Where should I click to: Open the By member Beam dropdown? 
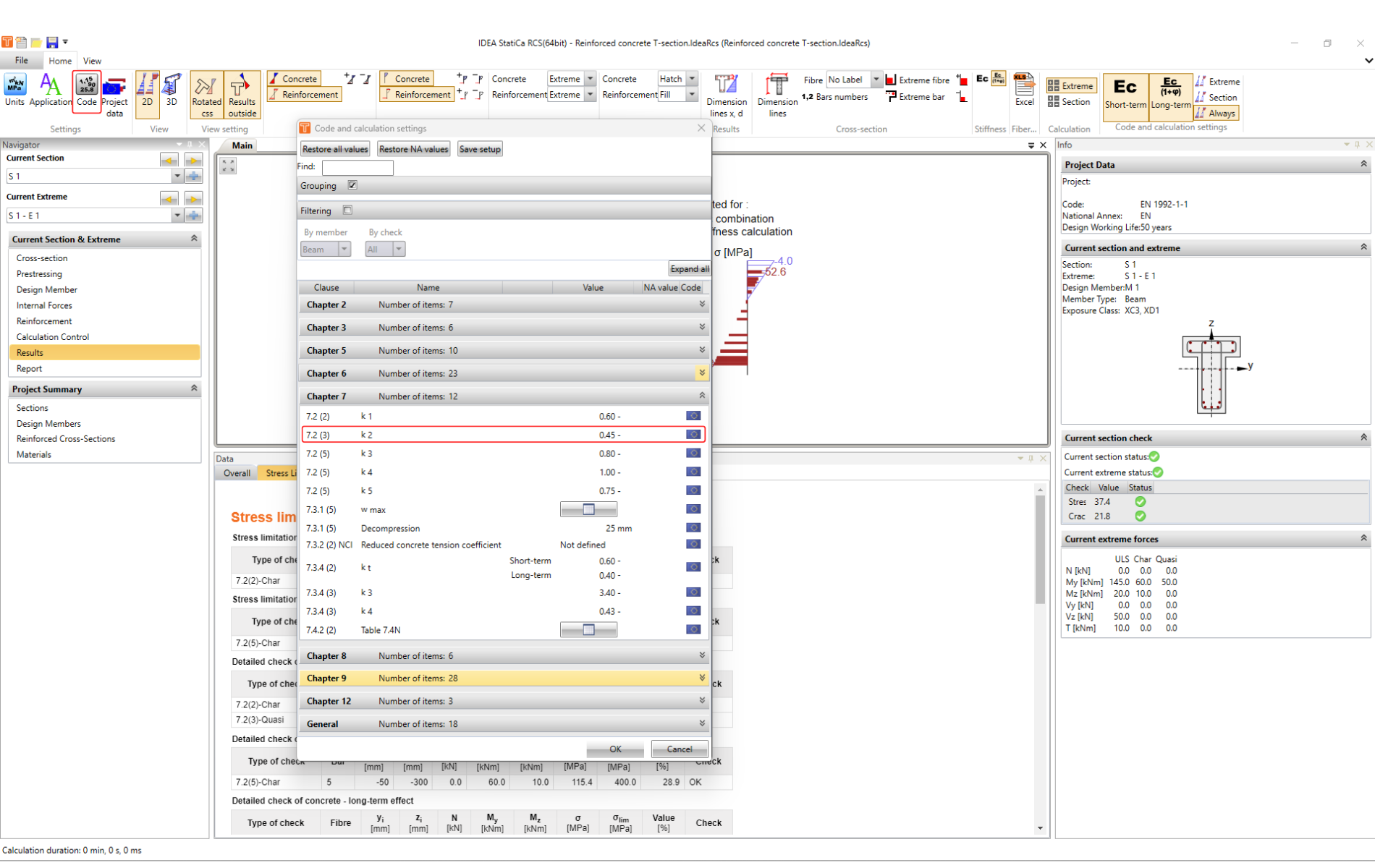(344, 250)
